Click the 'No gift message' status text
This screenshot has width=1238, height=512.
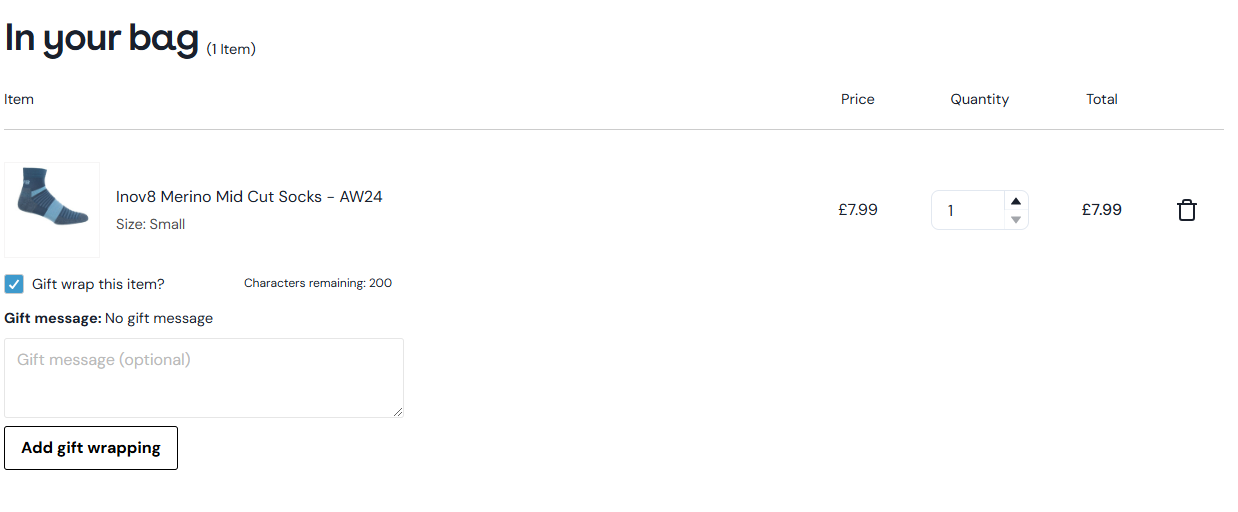point(159,318)
